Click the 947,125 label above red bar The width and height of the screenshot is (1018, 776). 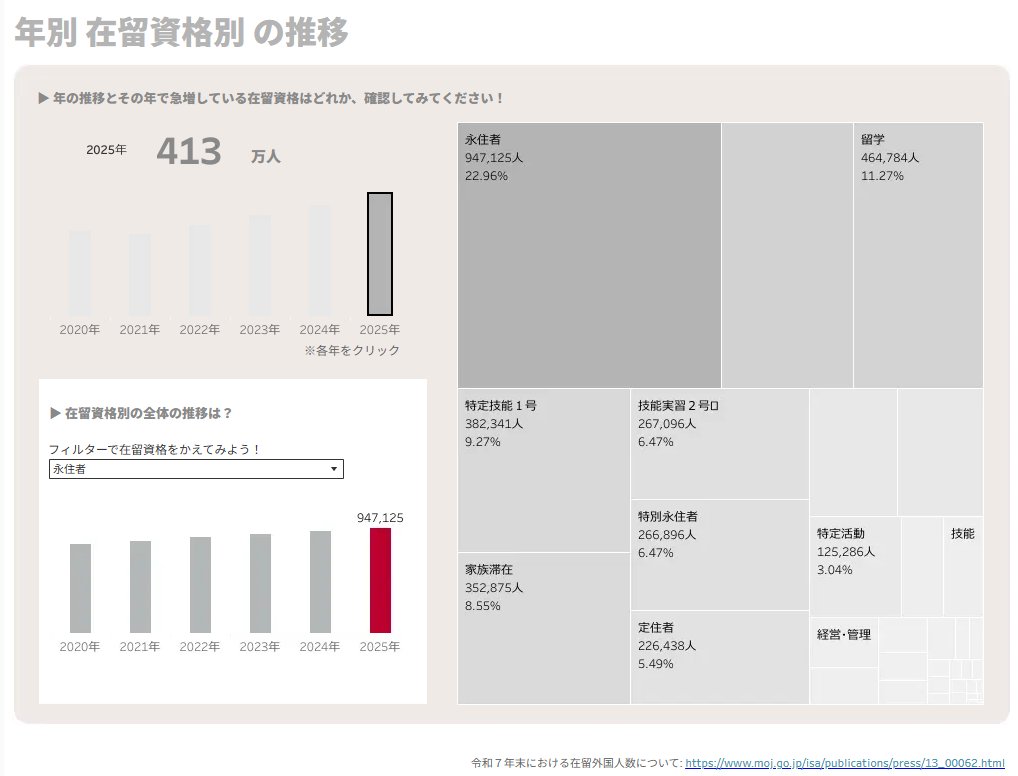[380, 518]
